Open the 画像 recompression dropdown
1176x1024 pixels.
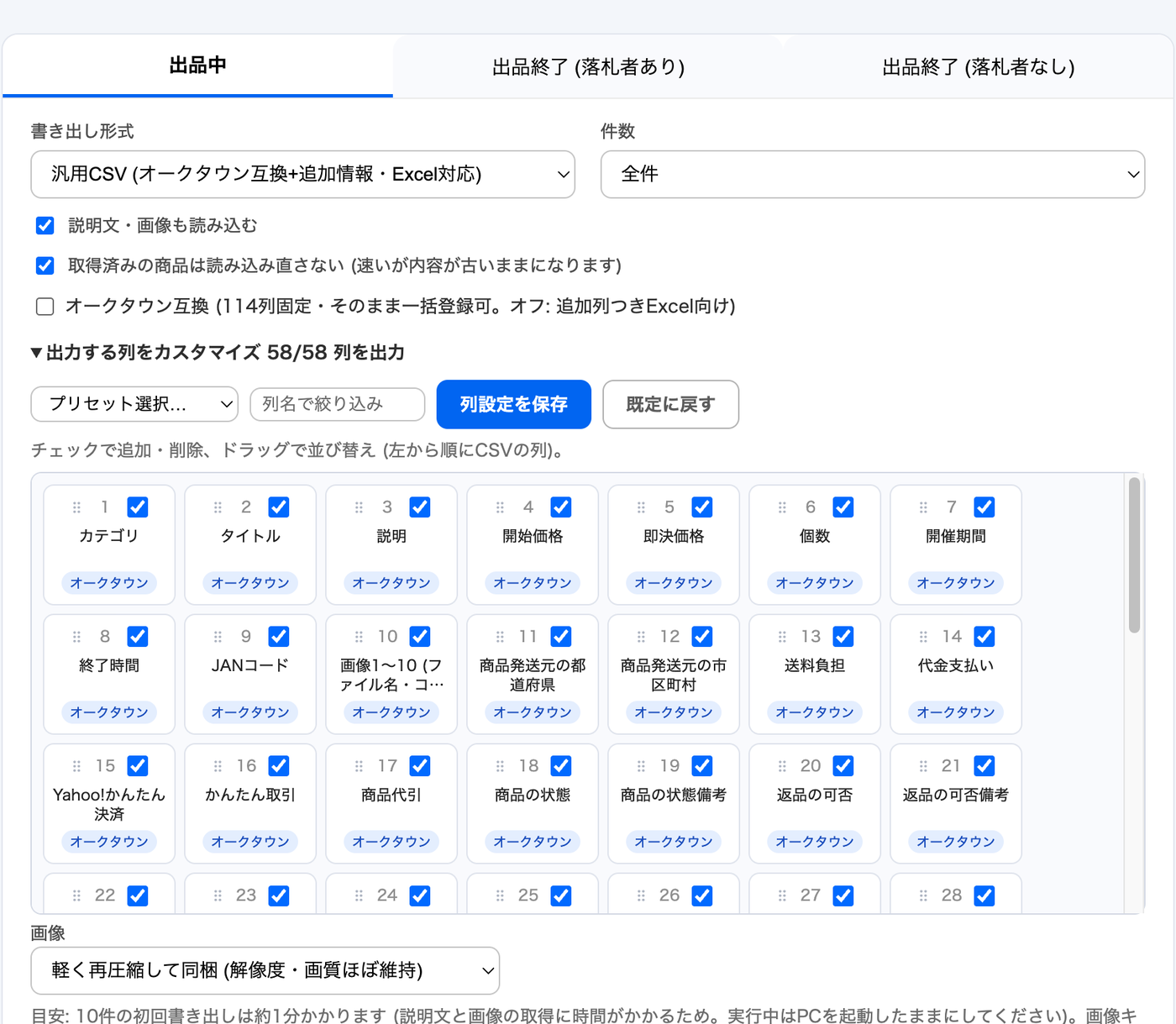click(265, 970)
